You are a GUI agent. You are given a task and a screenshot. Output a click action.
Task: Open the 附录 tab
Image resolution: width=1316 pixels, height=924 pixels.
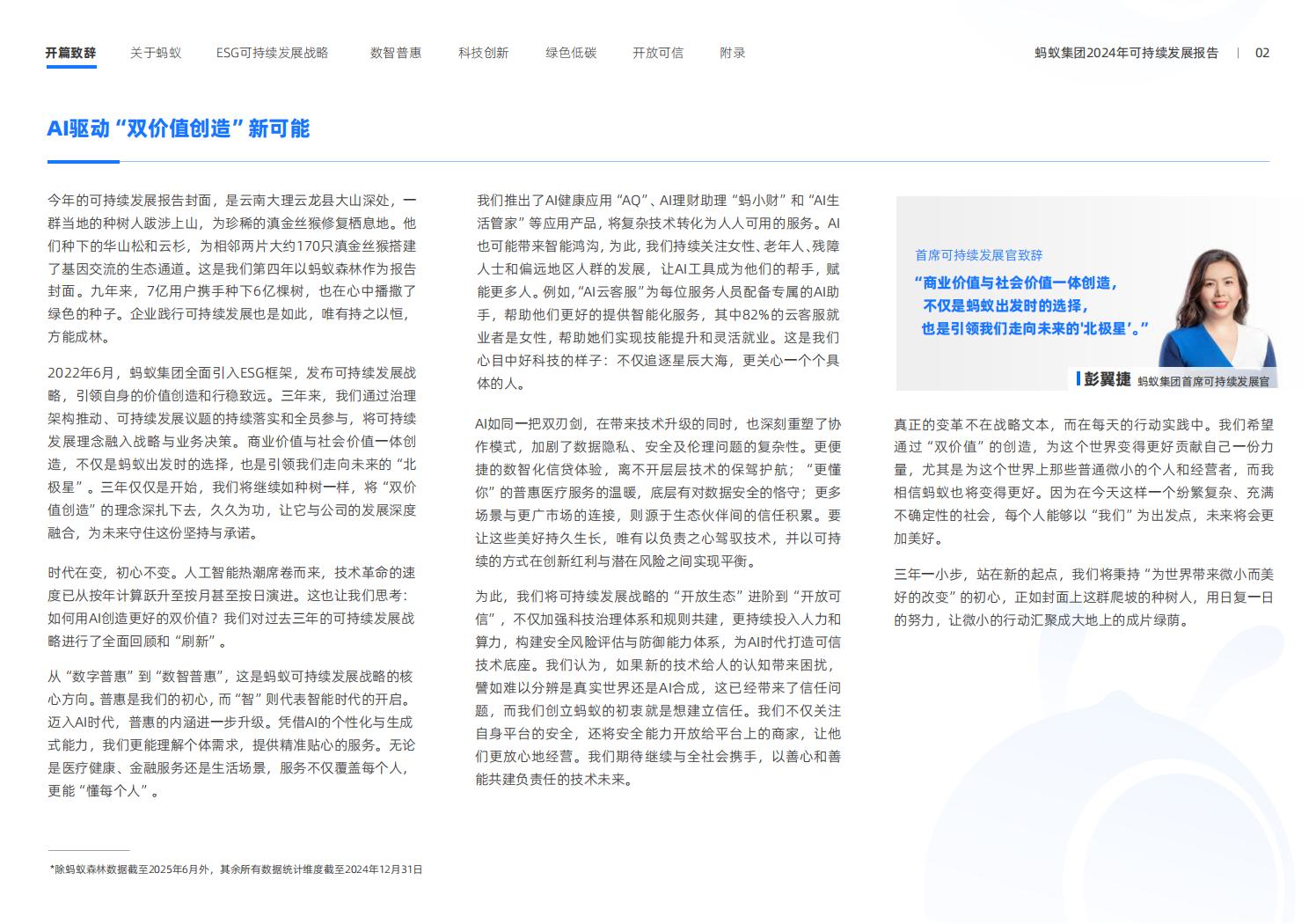click(x=733, y=53)
